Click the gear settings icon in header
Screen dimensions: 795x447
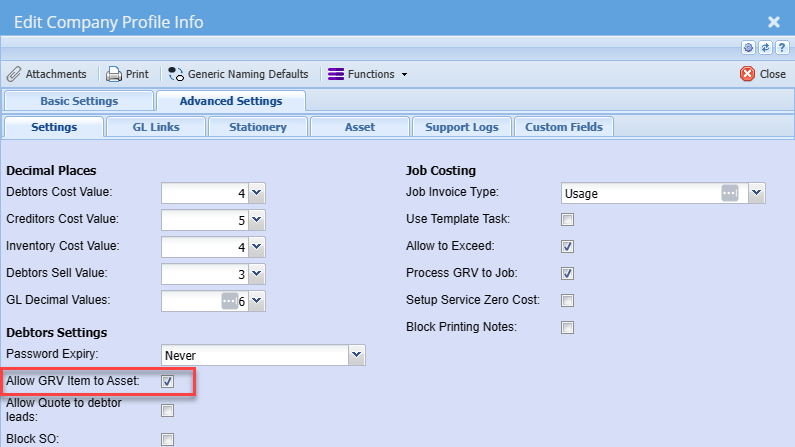pyautogui.click(x=748, y=47)
